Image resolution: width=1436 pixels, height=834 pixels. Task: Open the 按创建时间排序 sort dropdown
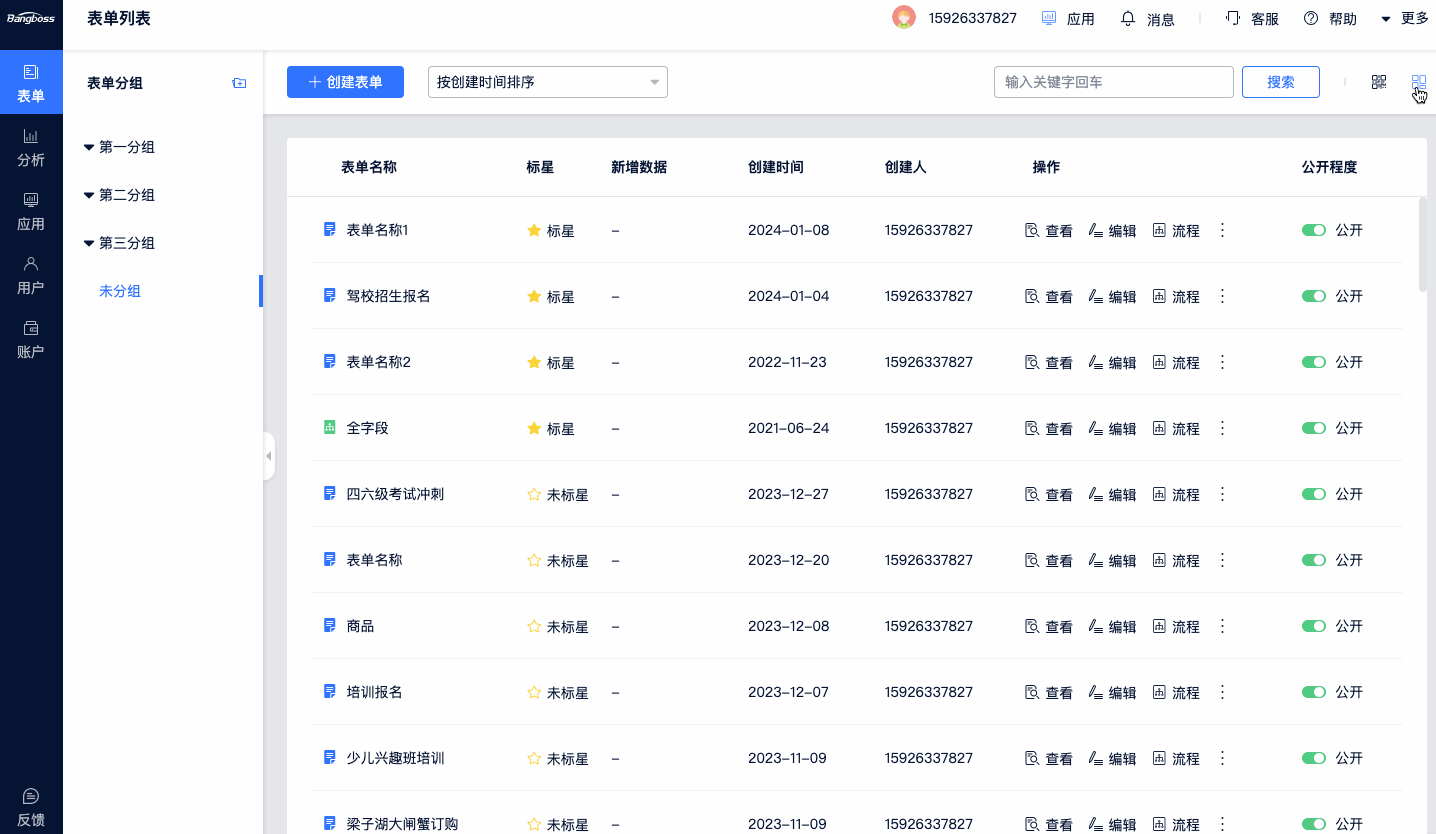(547, 82)
